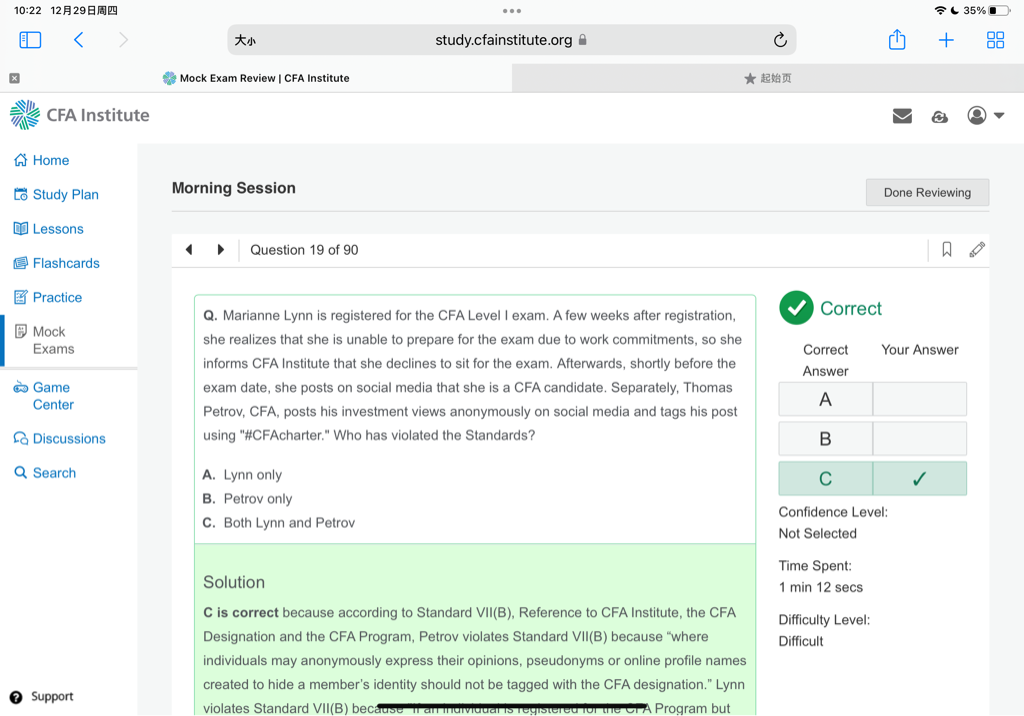Click the Practice notepad icon
Screen dimensions: 1024x716
(21, 297)
